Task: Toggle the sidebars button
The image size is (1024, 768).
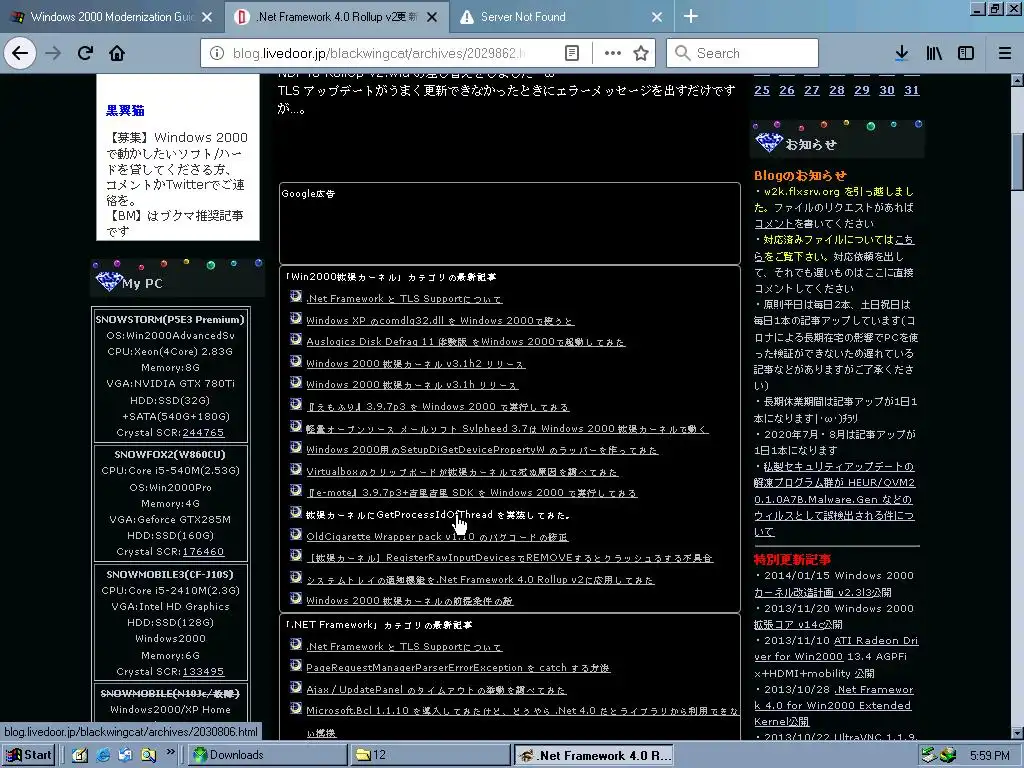Action: tap(966, 53)
